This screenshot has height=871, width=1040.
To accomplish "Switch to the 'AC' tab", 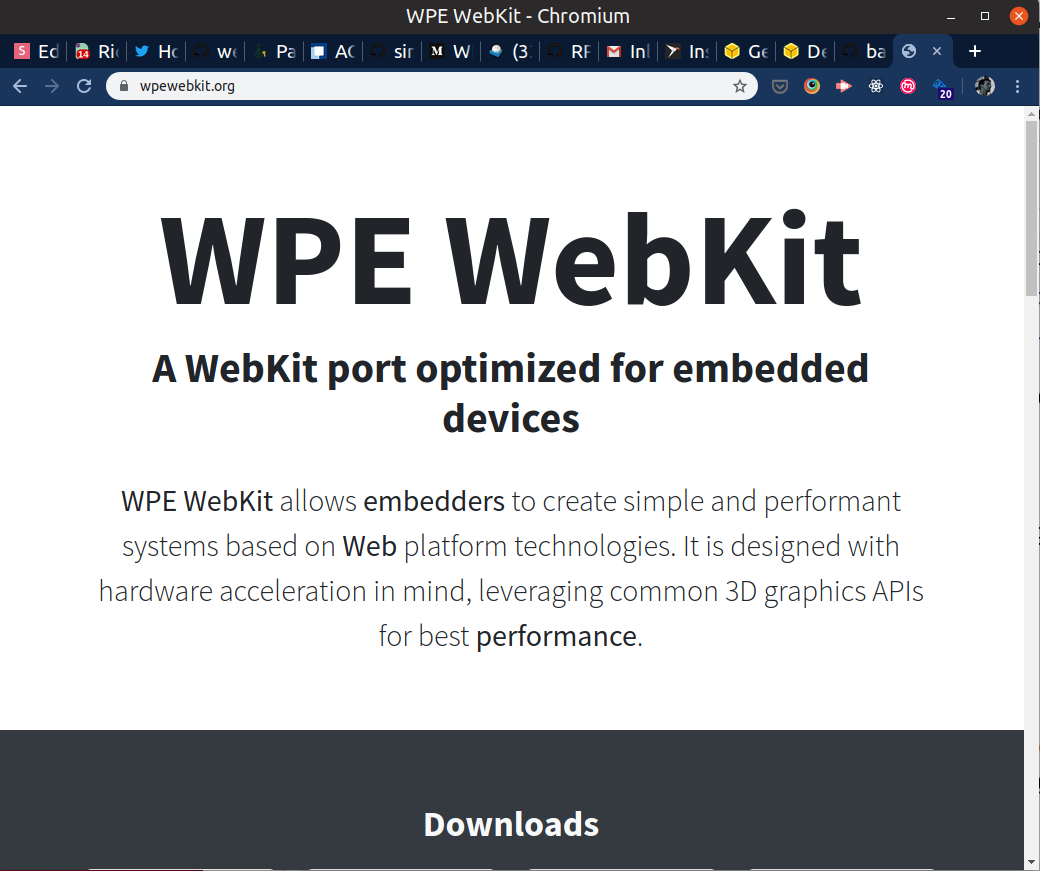I will (x=334, y=51).
